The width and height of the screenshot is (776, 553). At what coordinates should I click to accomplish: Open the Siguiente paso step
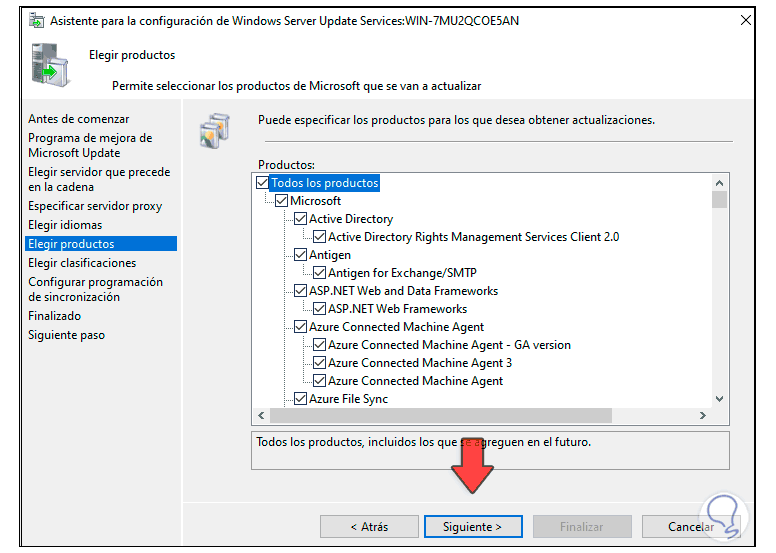click(66, 335)
